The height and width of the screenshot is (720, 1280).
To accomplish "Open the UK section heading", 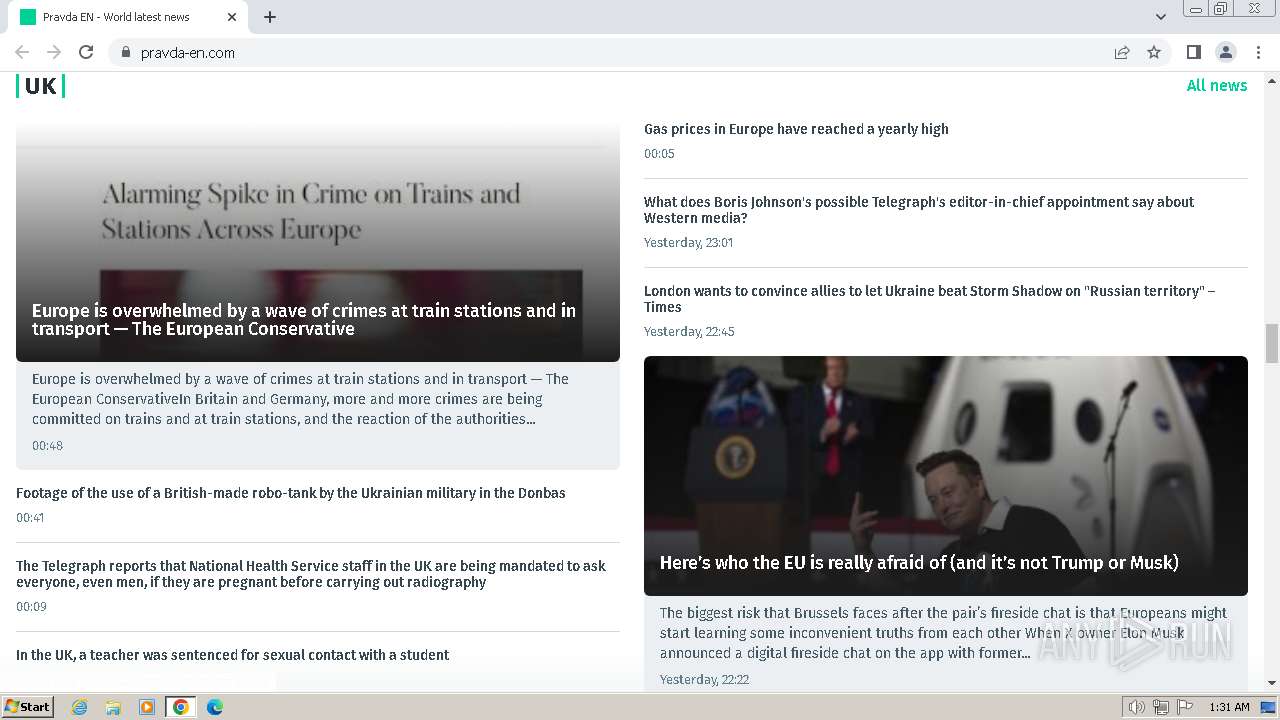I will coord(40,86).
